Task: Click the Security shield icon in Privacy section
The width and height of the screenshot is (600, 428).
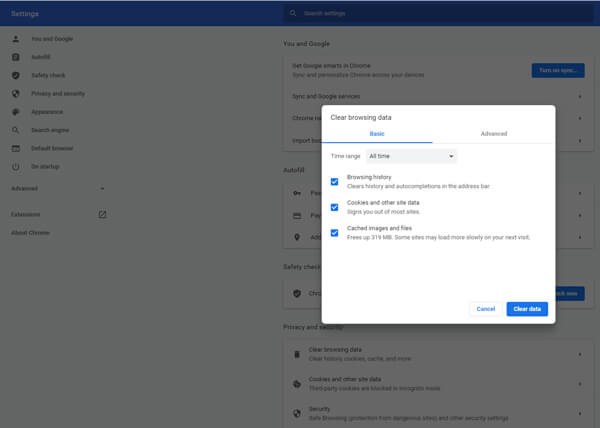Action: (297, 413)
